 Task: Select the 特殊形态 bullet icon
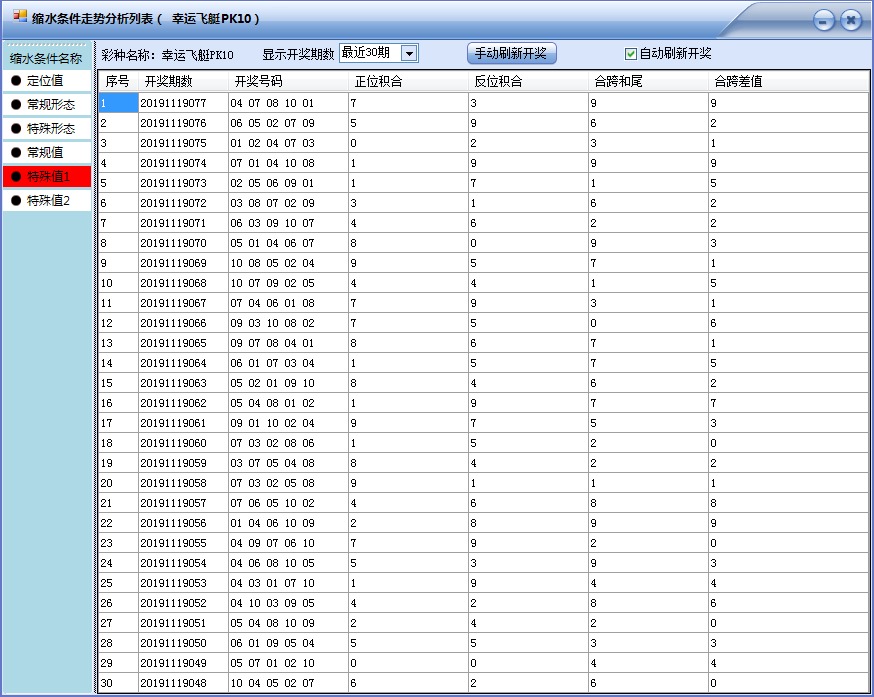tap(15, 126)
